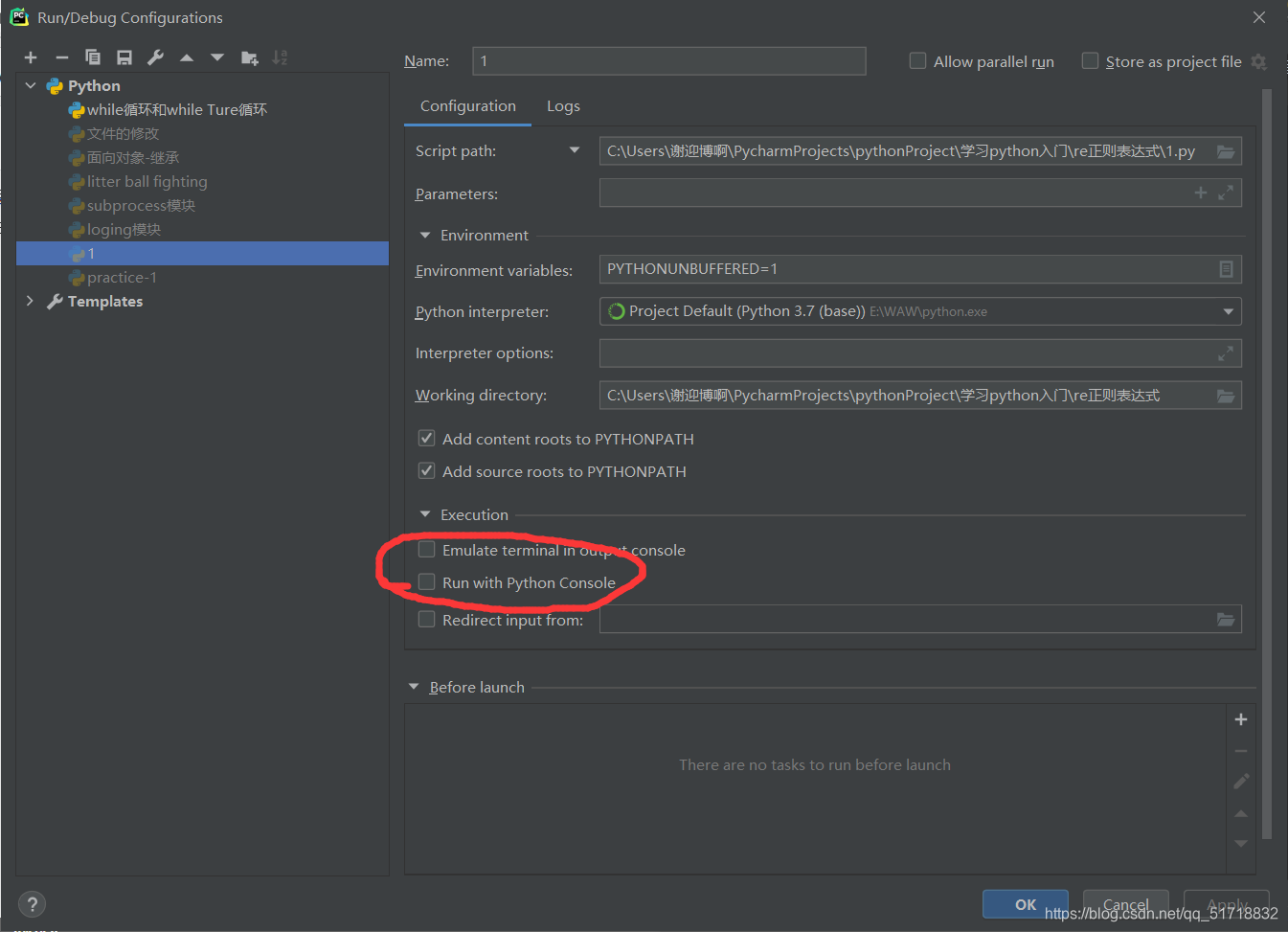This screenshot has height=932, width=1288.
Task: Uncheck Add content roots to PYTHONPATH
Action: point(427,439)
